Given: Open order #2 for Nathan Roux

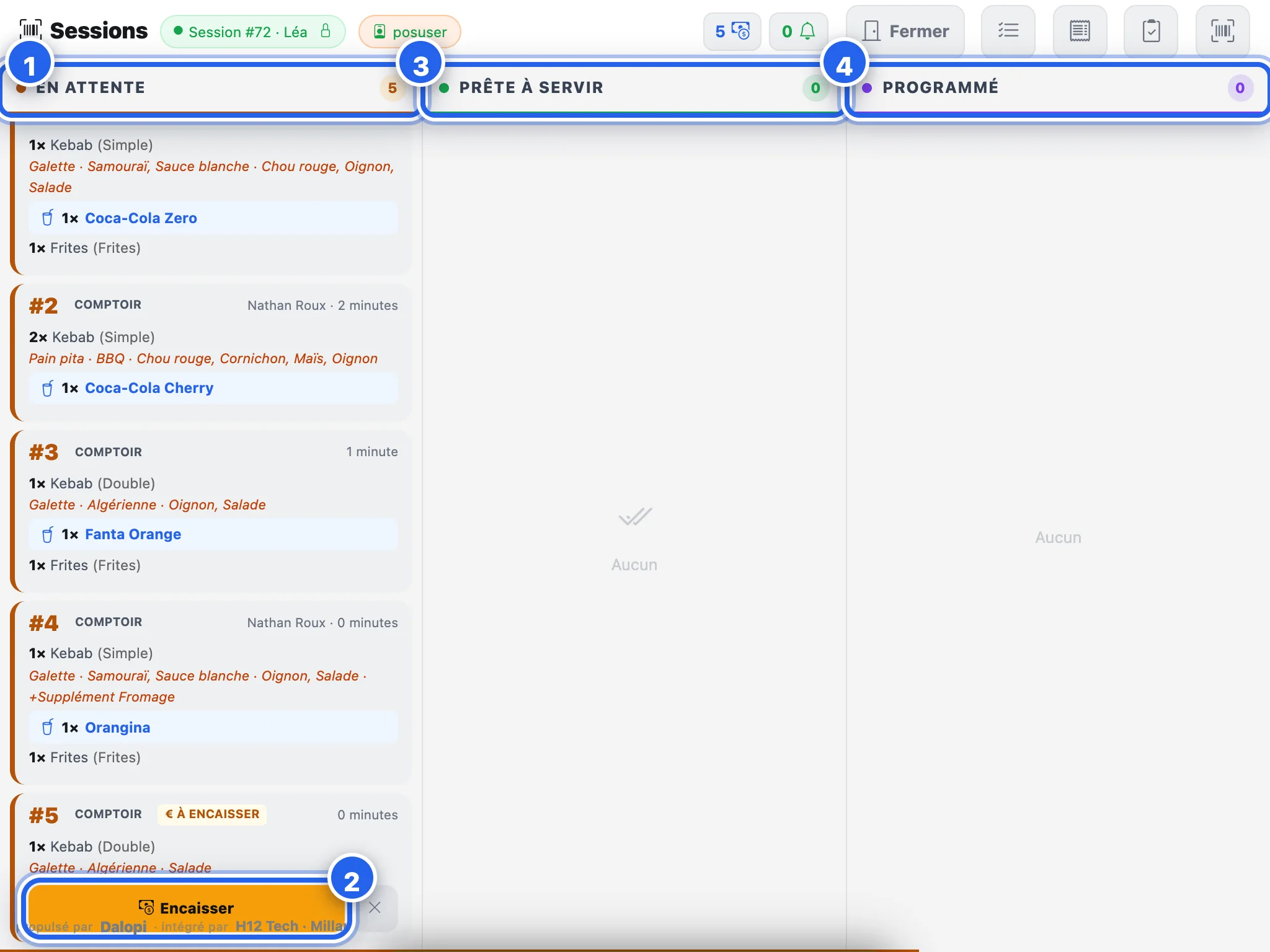Looking at the screenshot, I should pos(211,353).
